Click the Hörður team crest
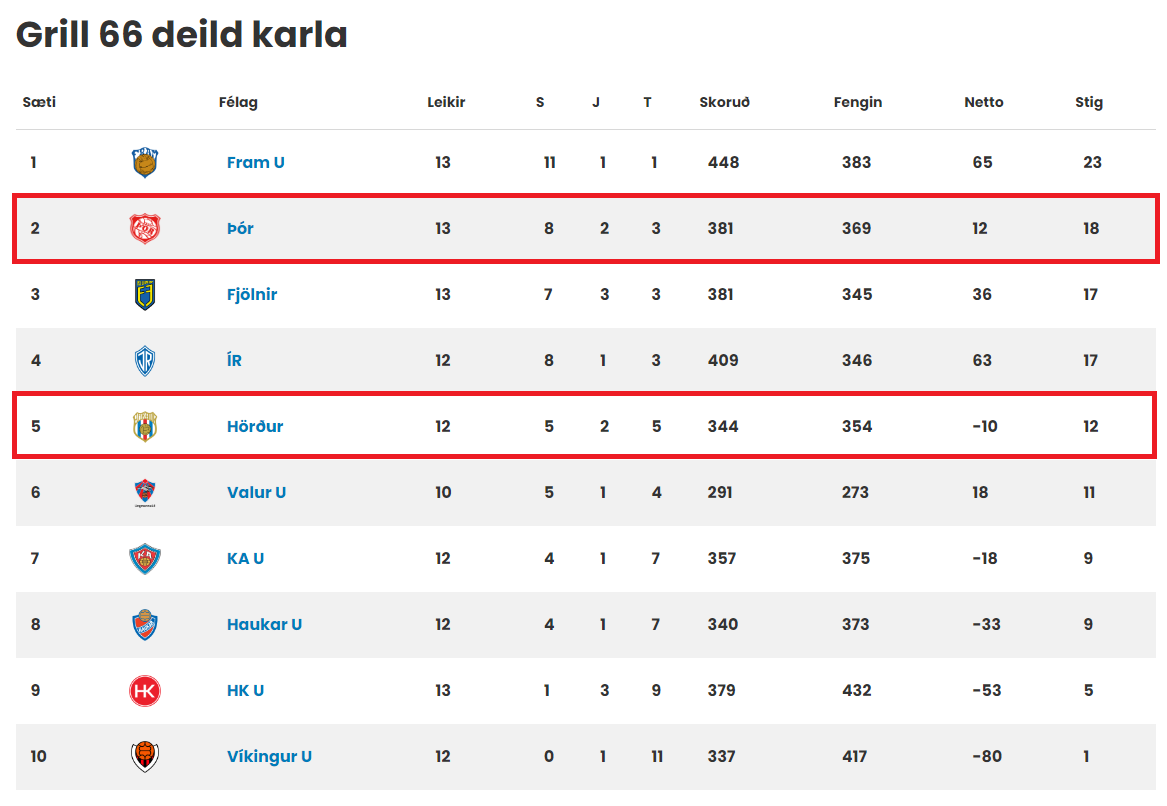1167x806 pixels. pos(145,426)
